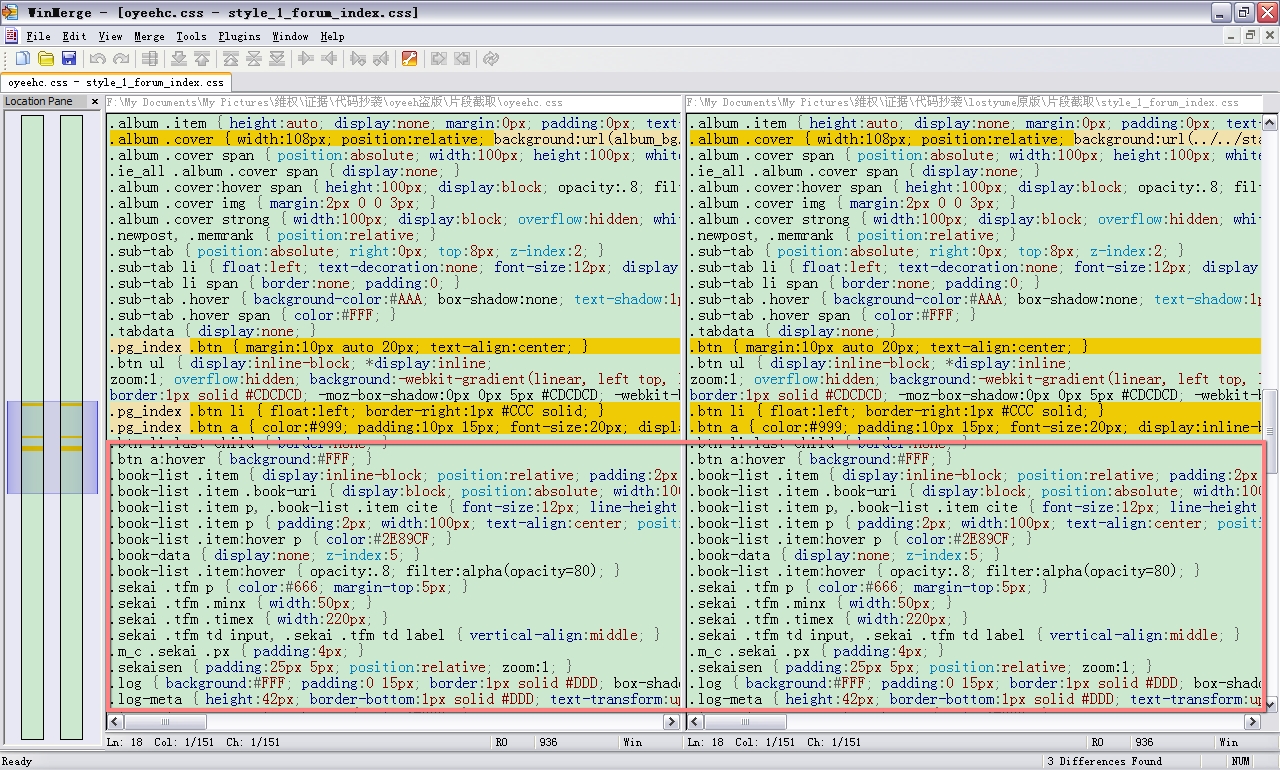Go to last difference

click(278, 59)
